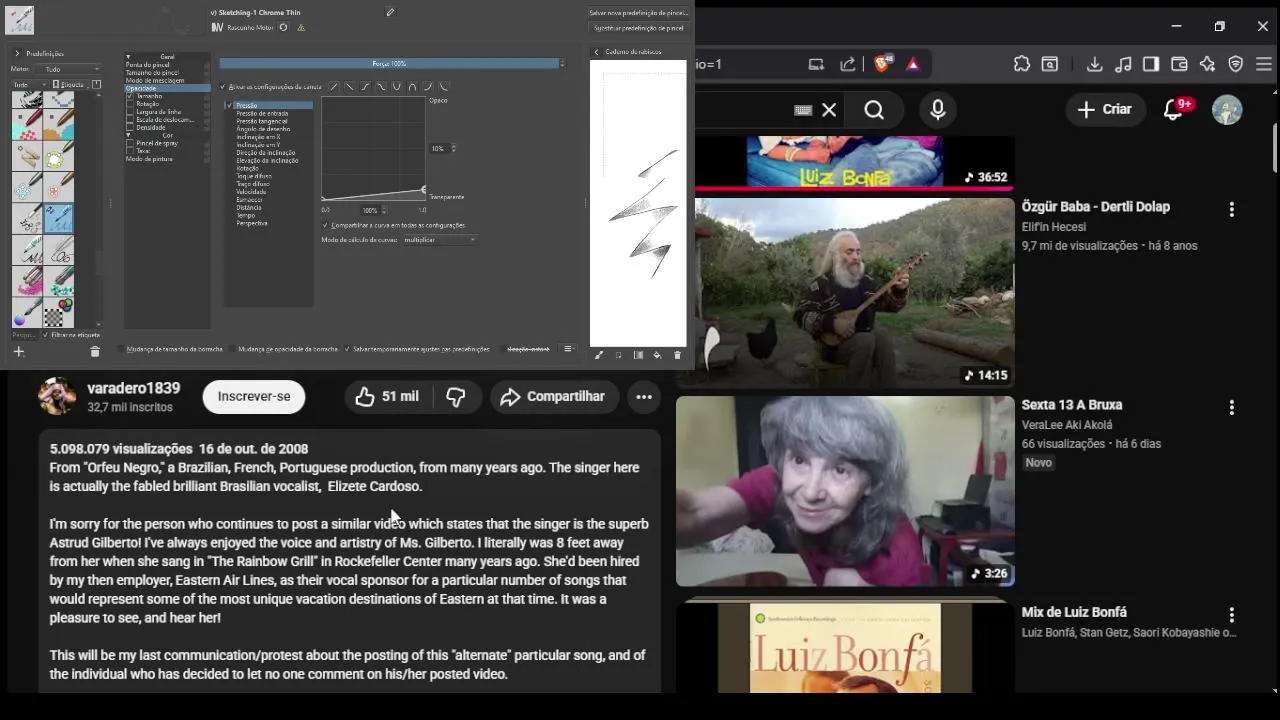This screenshot has width=1280, height=720.
Task: Click the Brave VPN shield icon
Action: (x=1236, y=64)
